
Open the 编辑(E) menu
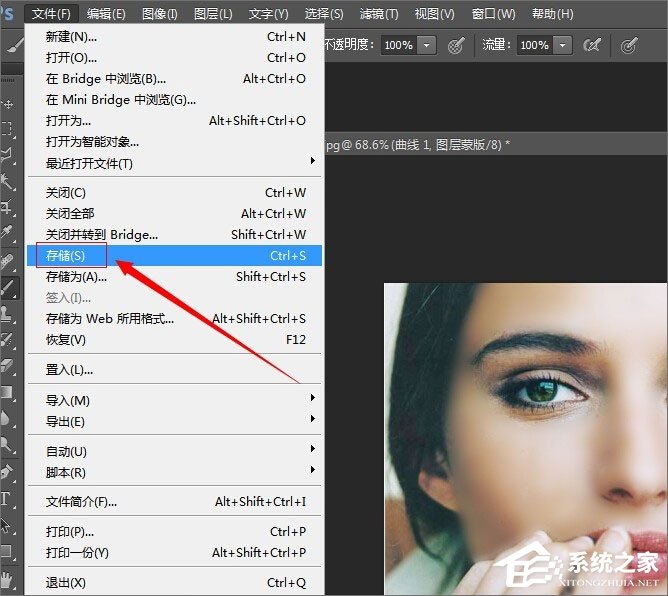(x=106, y=14)
